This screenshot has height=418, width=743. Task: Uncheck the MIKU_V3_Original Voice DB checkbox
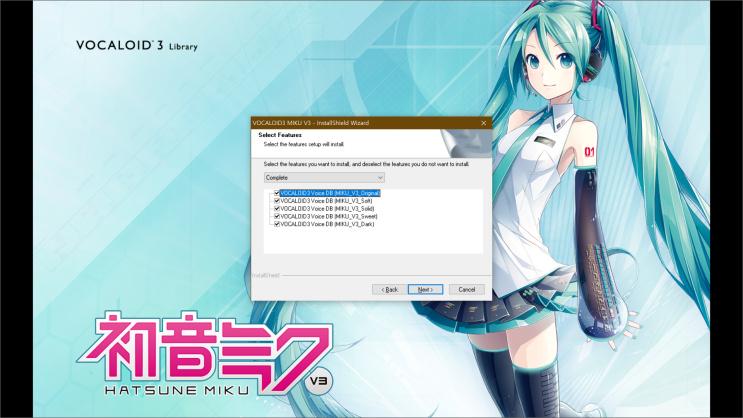pyautogui.click(x=277, y=193)
